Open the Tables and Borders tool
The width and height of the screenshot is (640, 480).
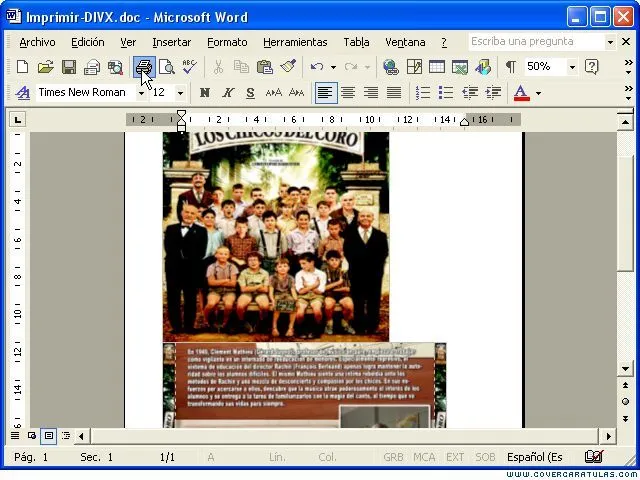[x=414, y=67]
